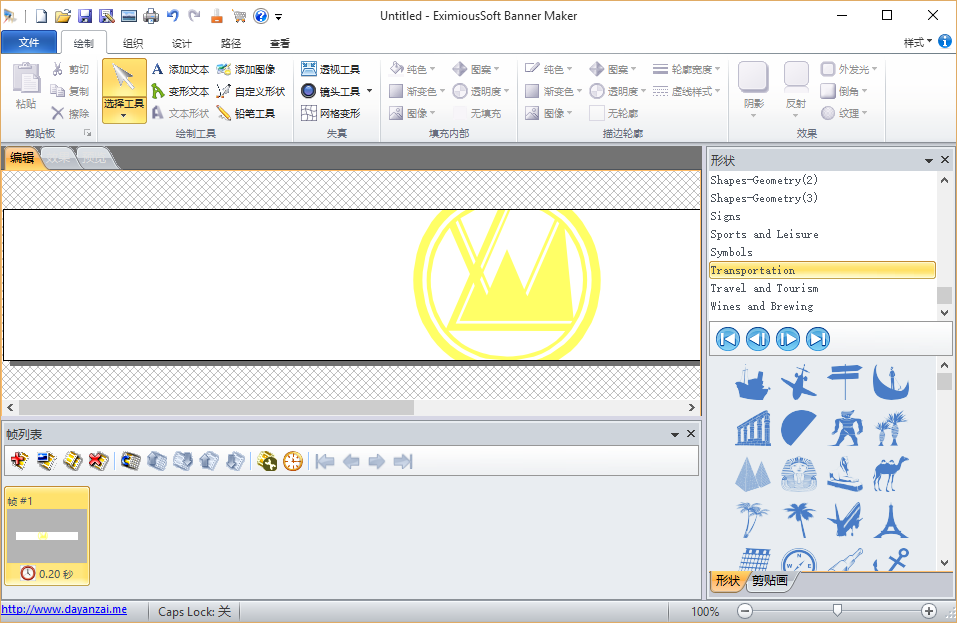The width and height of the screenshot is (957, 623).
Task: Go to previous shape page button
Action: click(757, 339)
